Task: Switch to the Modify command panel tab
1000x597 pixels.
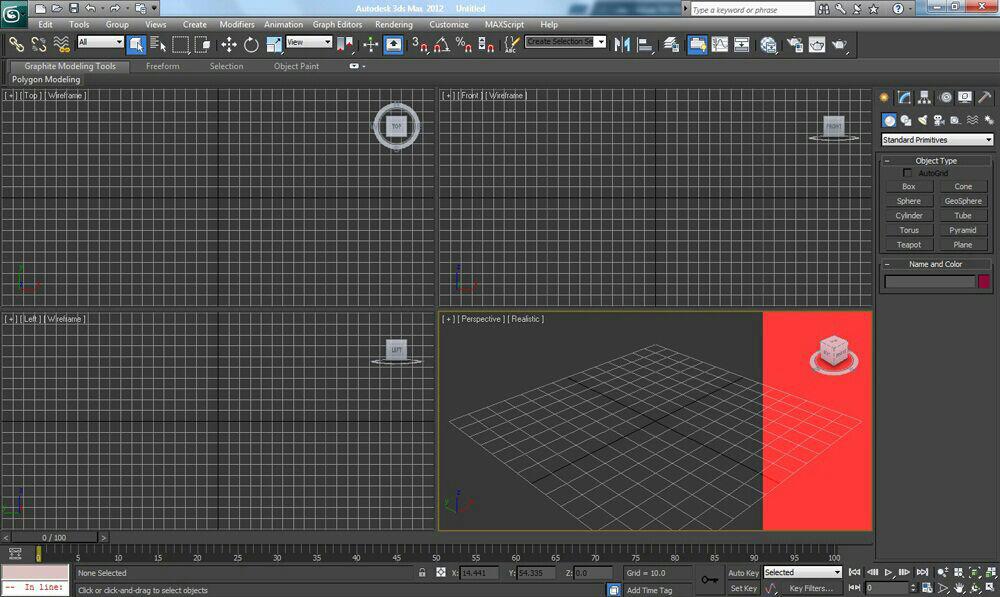Action: tap(904, 97)
